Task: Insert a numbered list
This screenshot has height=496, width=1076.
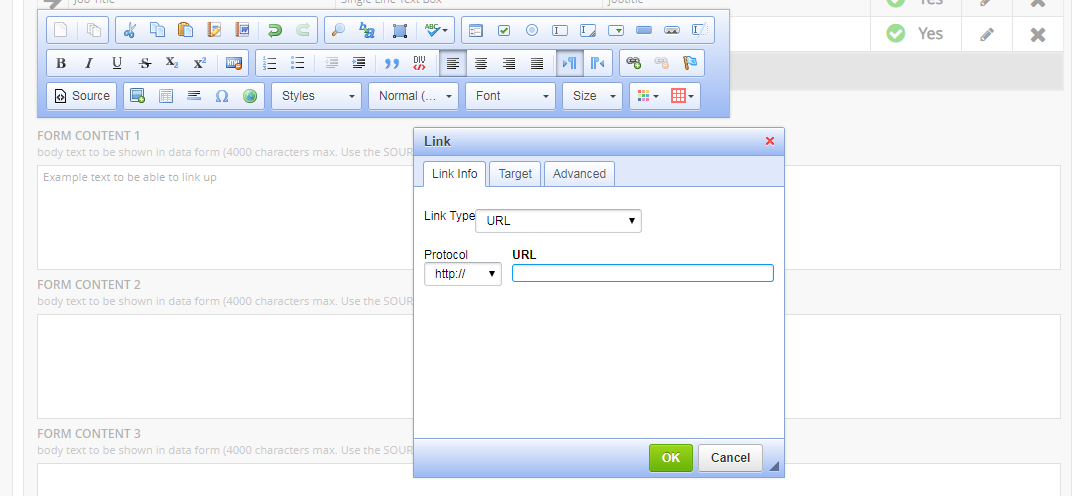Action: [270, 63]
